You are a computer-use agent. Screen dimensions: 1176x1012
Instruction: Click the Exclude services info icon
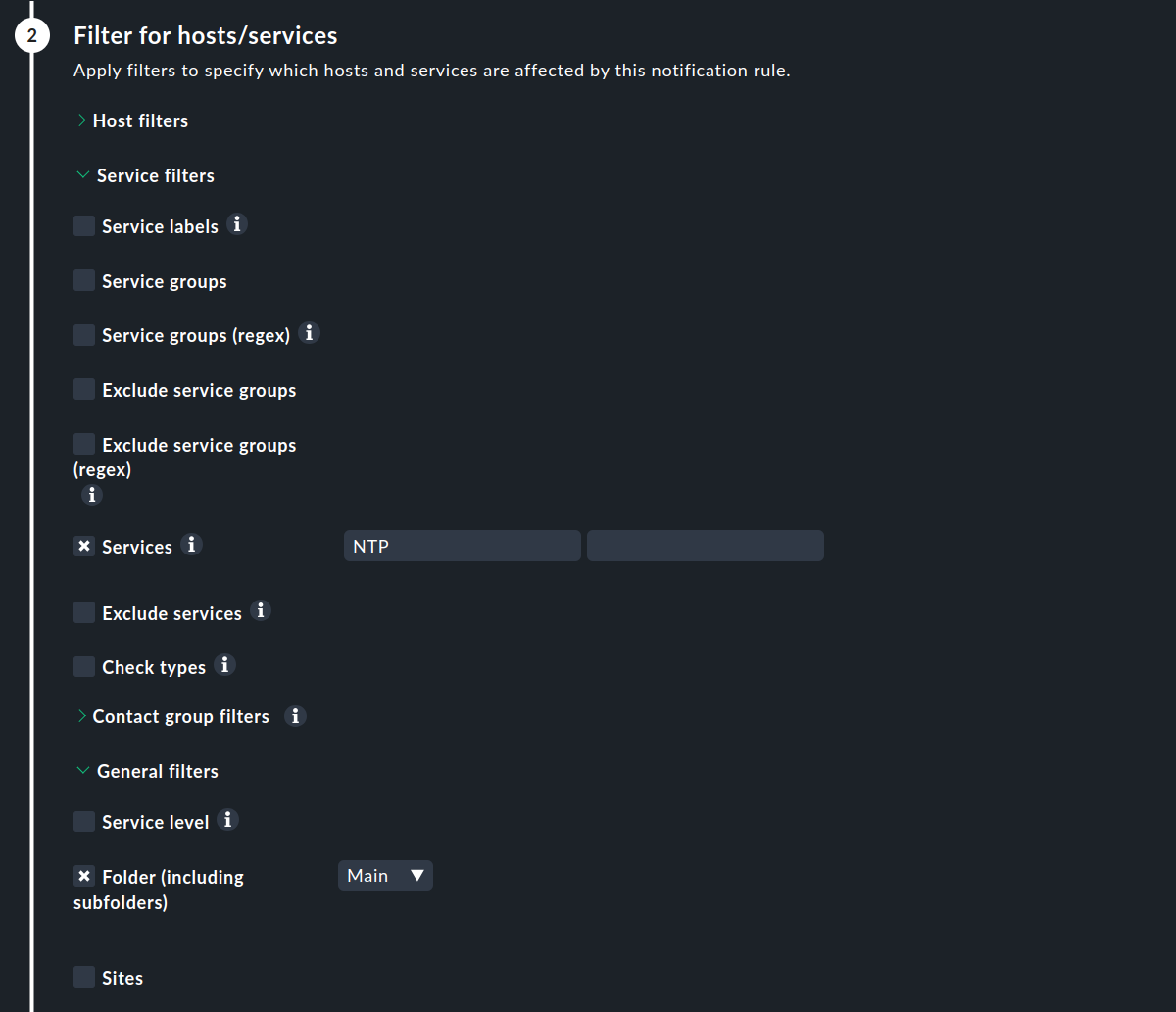[x=261, y=611]
